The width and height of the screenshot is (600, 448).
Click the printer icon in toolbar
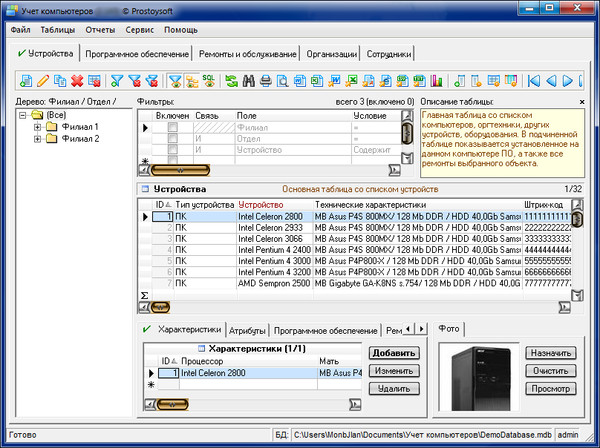[266, 80]
